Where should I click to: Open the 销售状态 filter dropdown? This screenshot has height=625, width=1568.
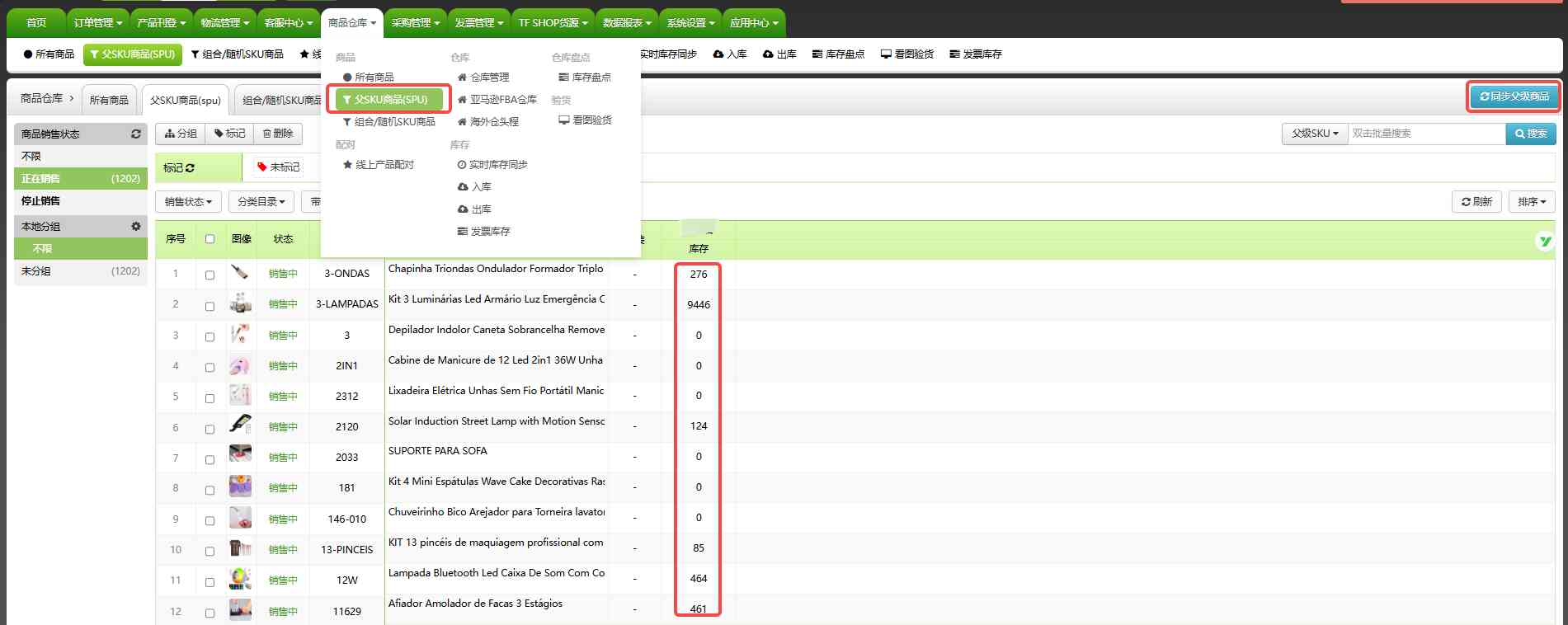(188, 201)
